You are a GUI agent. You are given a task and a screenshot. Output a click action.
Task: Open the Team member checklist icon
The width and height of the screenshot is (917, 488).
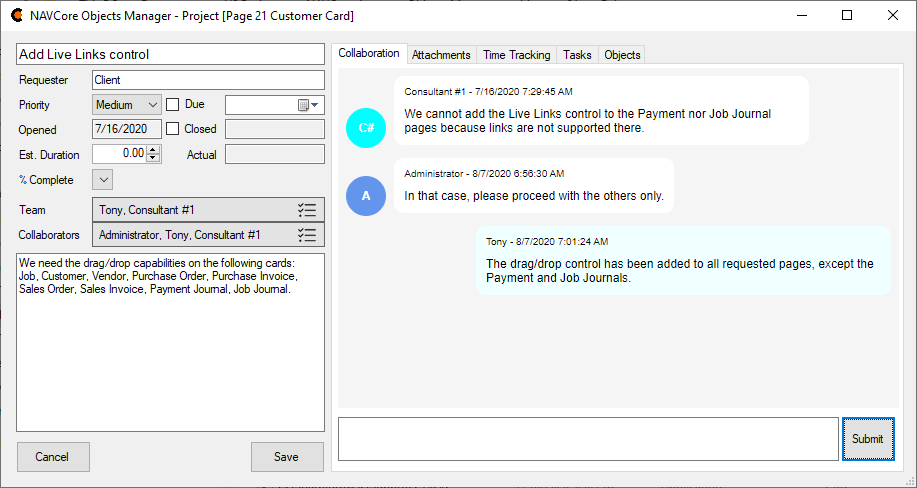[x=307, y=210]
